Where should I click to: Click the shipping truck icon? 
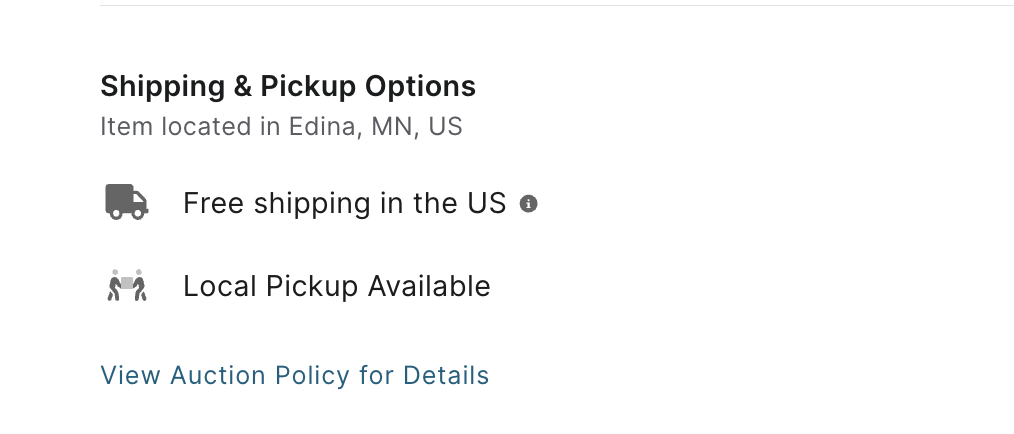point(127,202)
